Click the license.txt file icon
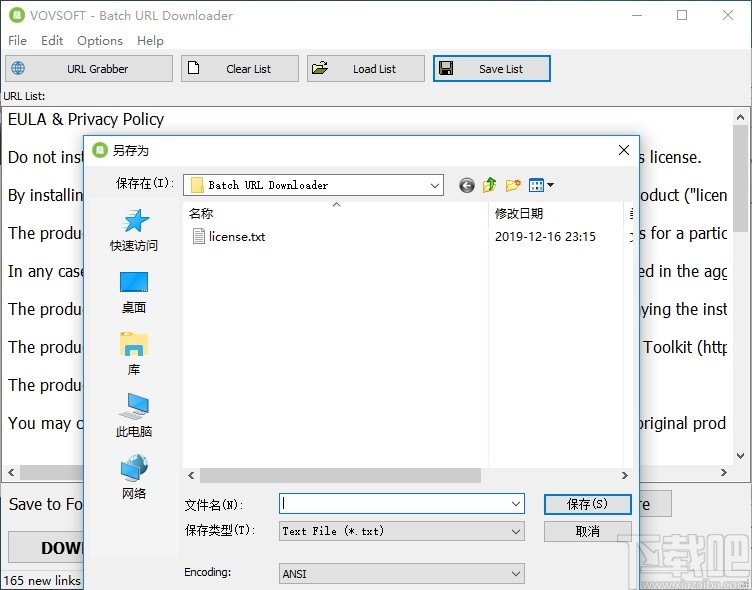752x590 pixels. [199, 236]
